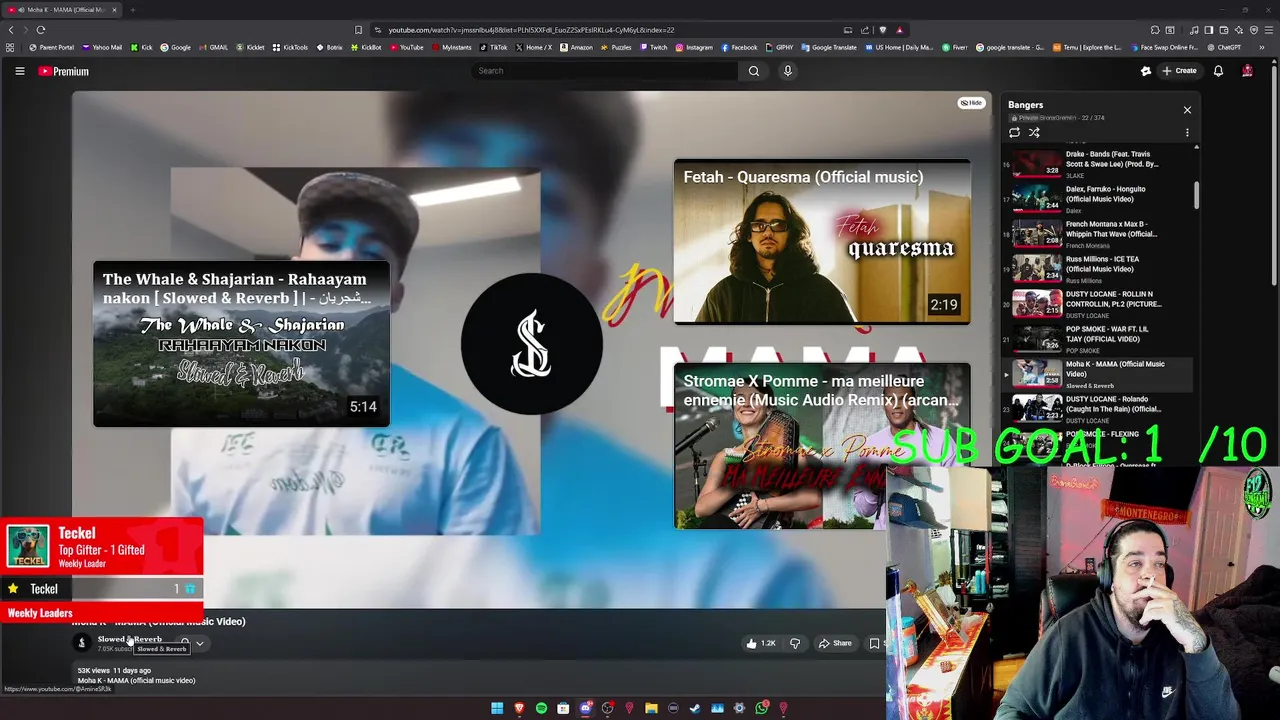Click the Brave shields icon in address bar

pos(882,30)
